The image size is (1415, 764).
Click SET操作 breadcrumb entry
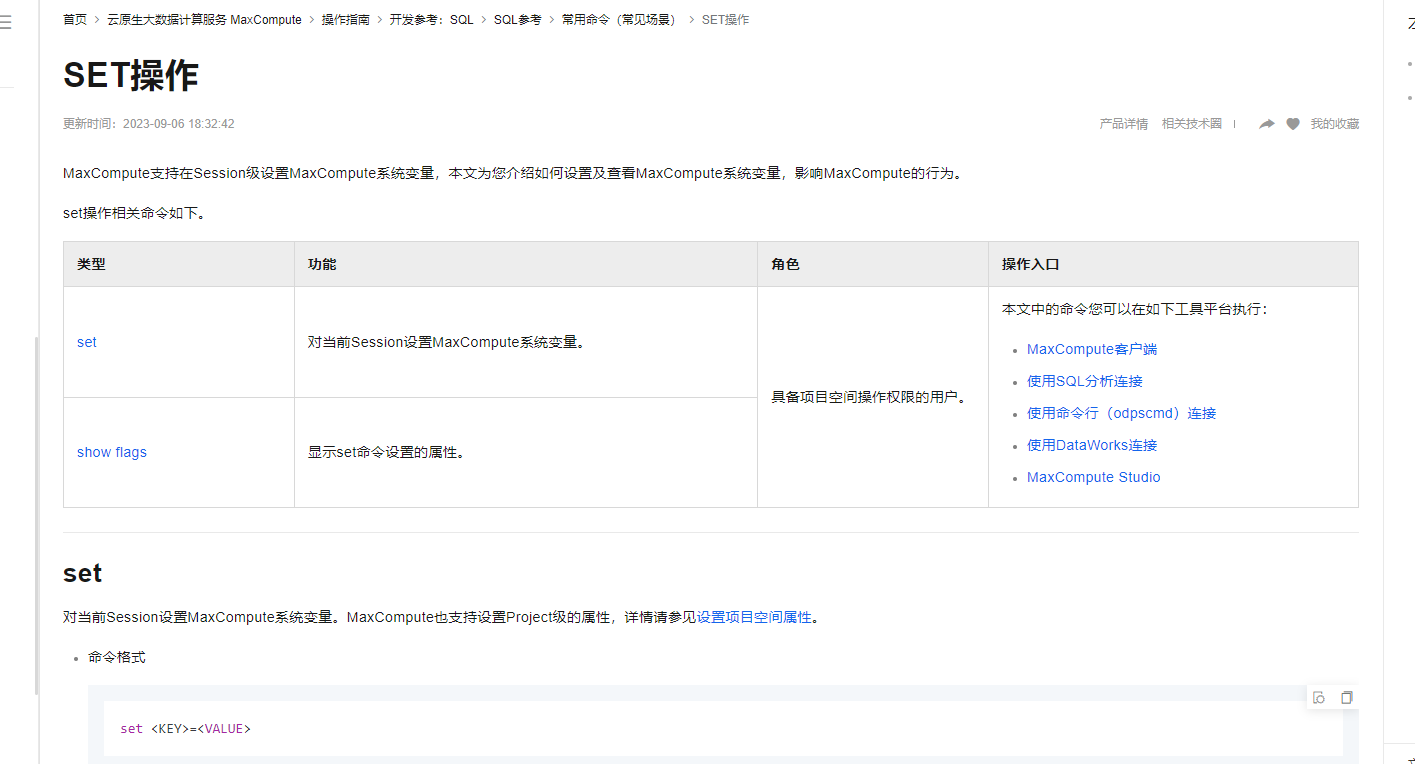coord(725,20)
